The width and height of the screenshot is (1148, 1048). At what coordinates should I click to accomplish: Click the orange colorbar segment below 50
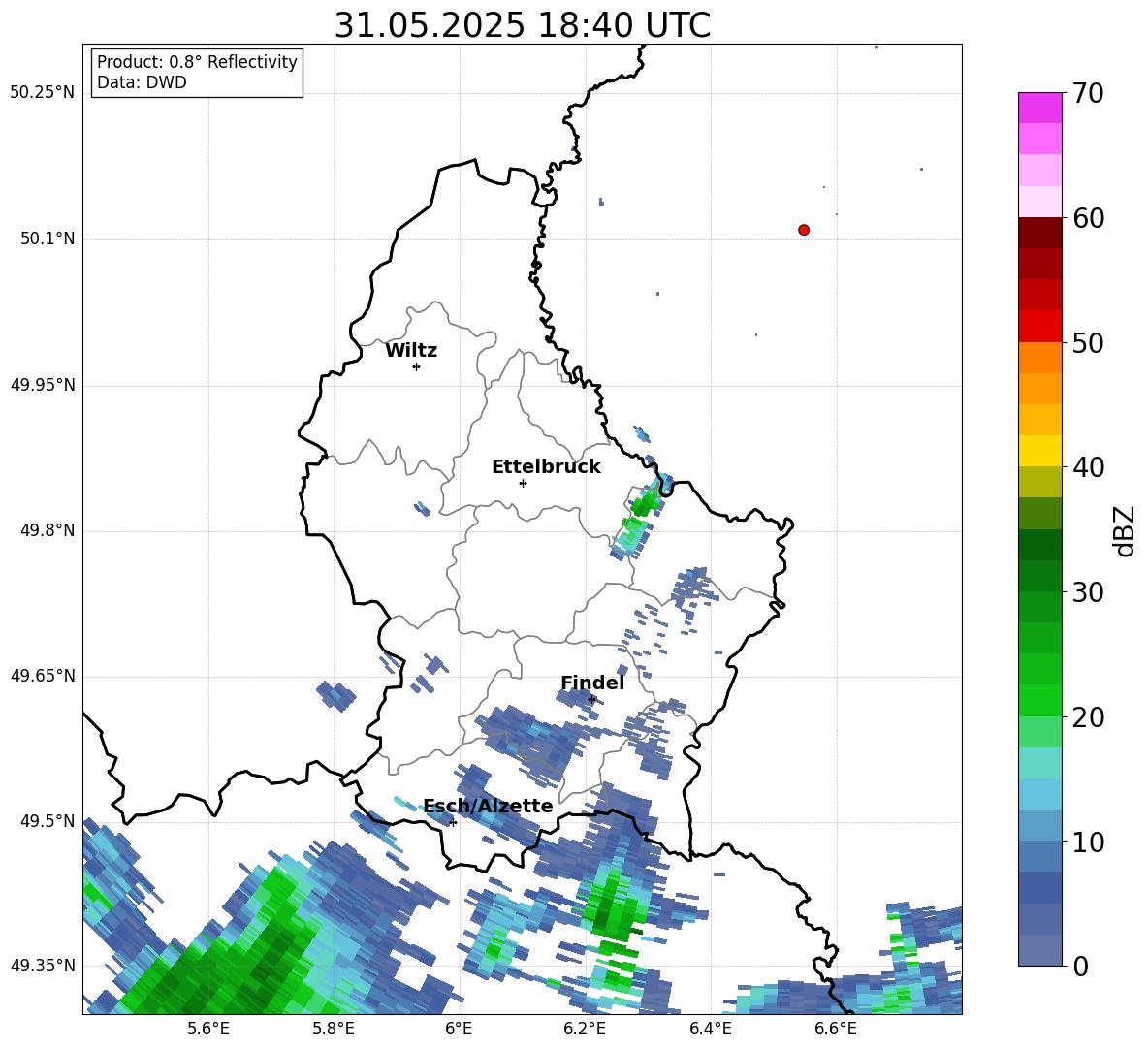click(1039, 358)
